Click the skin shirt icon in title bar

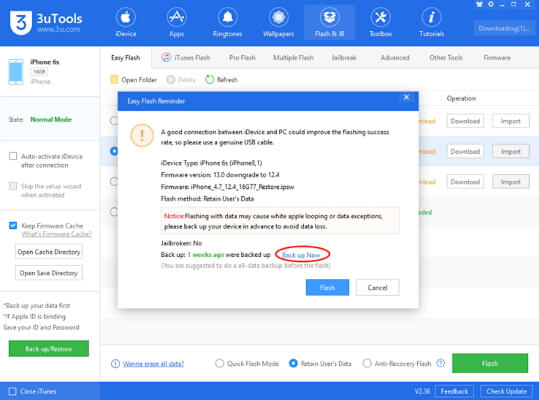click(x=479, y=4)
